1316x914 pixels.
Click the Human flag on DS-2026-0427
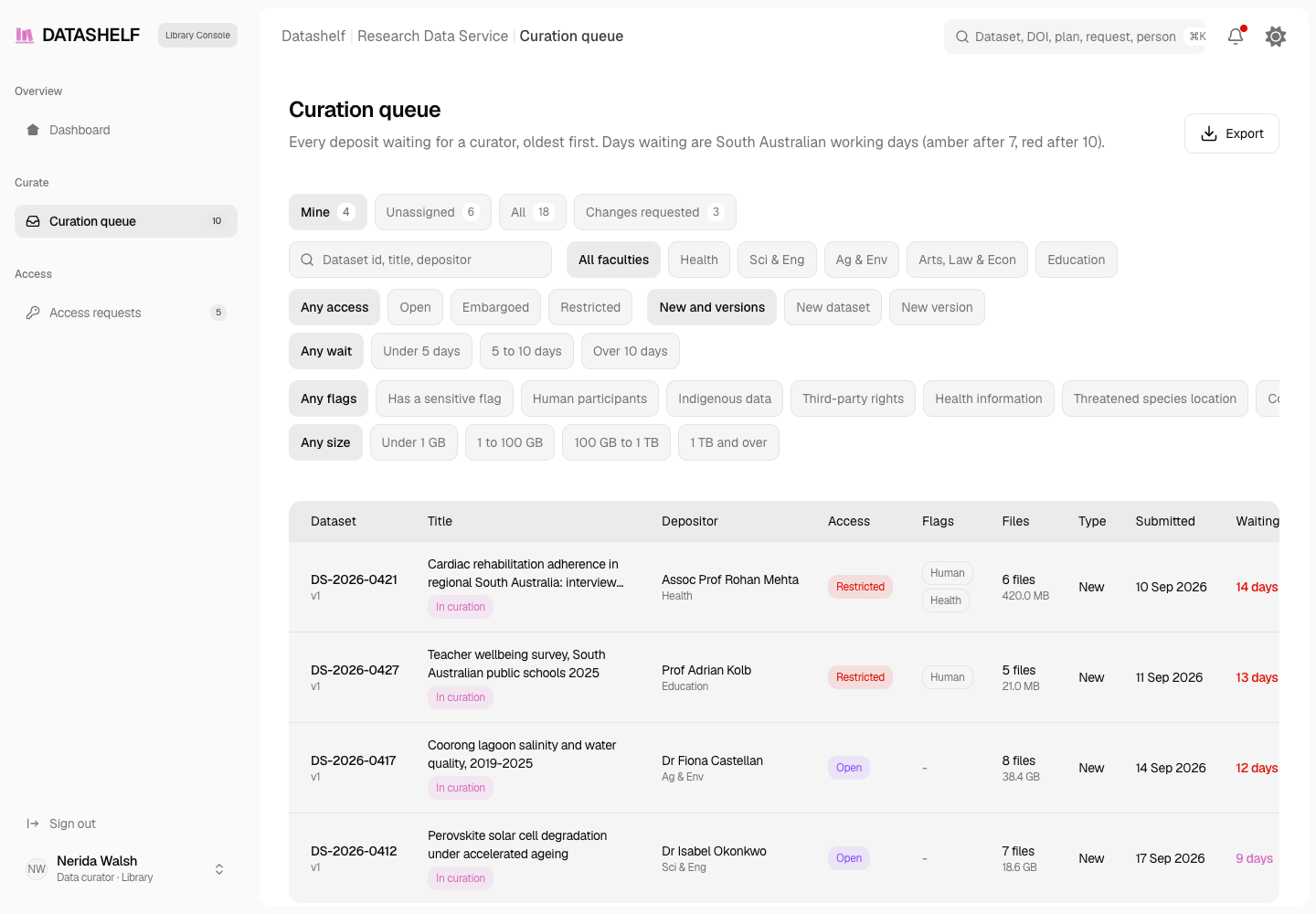point(947,677)
